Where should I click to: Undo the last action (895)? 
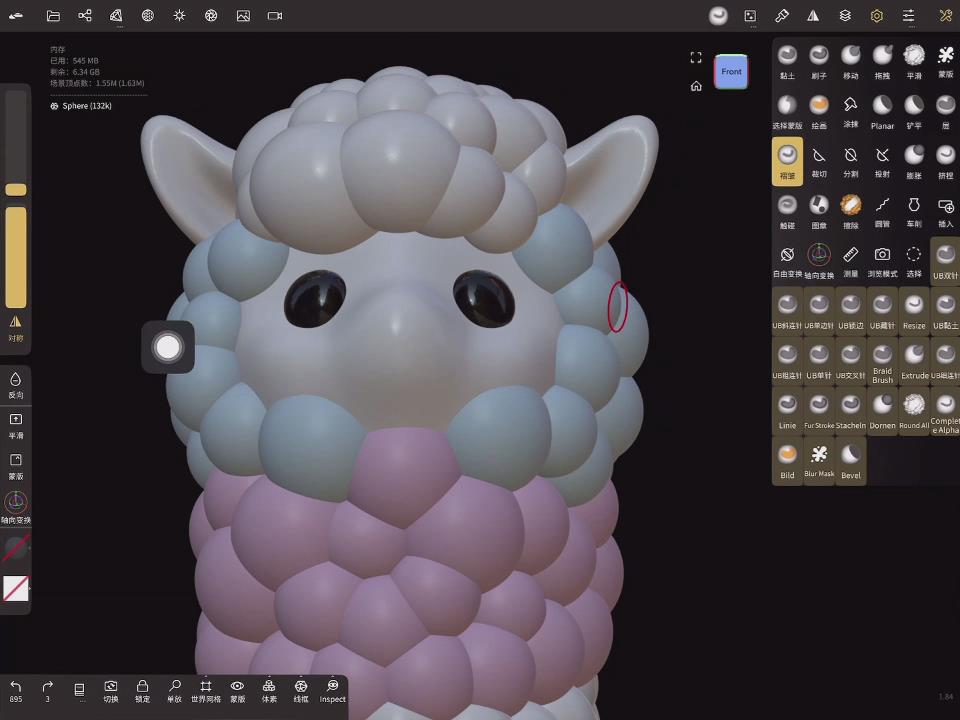point(16,691)
